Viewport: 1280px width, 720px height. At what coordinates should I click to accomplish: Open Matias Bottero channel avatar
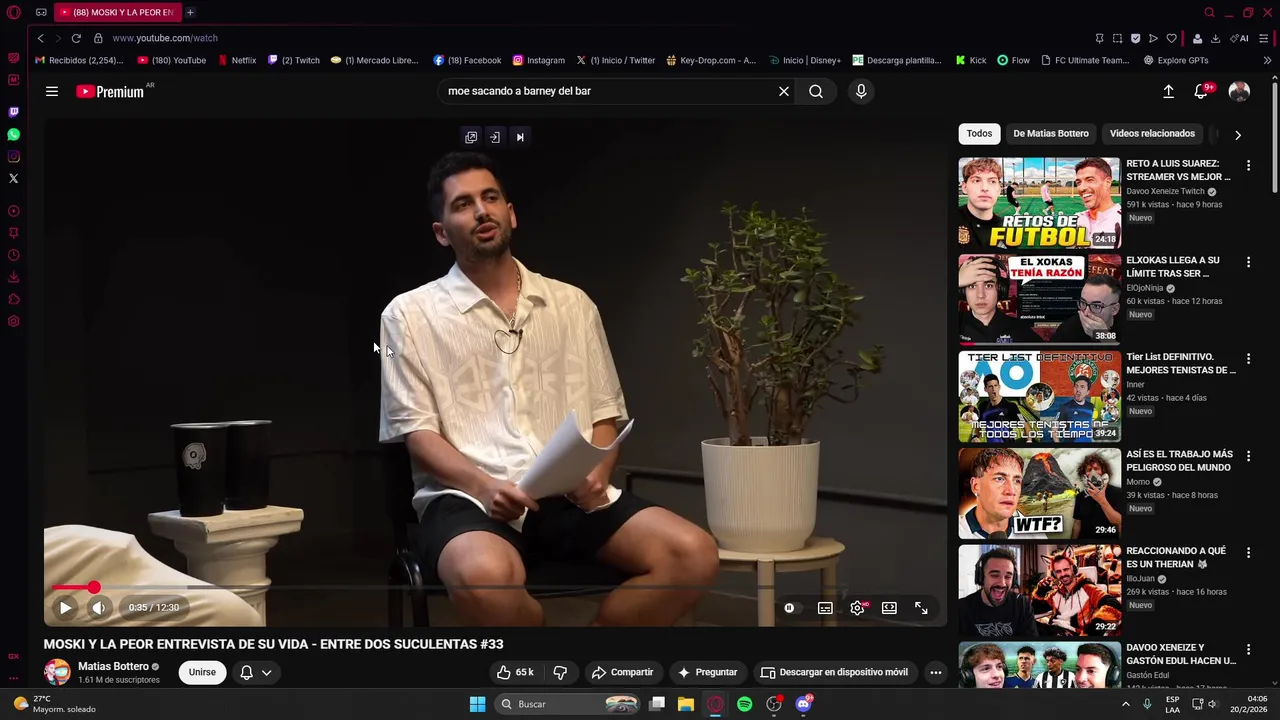pyautogui.click(x=57, y=672)
